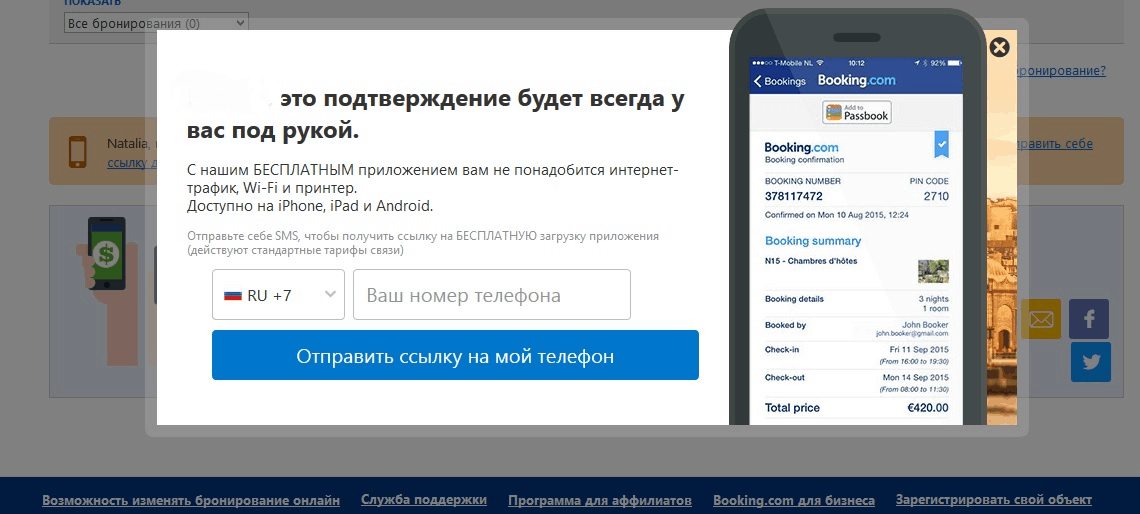Open 'Зарегистрировать свой объект' footer link
The image size is (1140, 514).
pyautogui.click(x=994, y=500)
